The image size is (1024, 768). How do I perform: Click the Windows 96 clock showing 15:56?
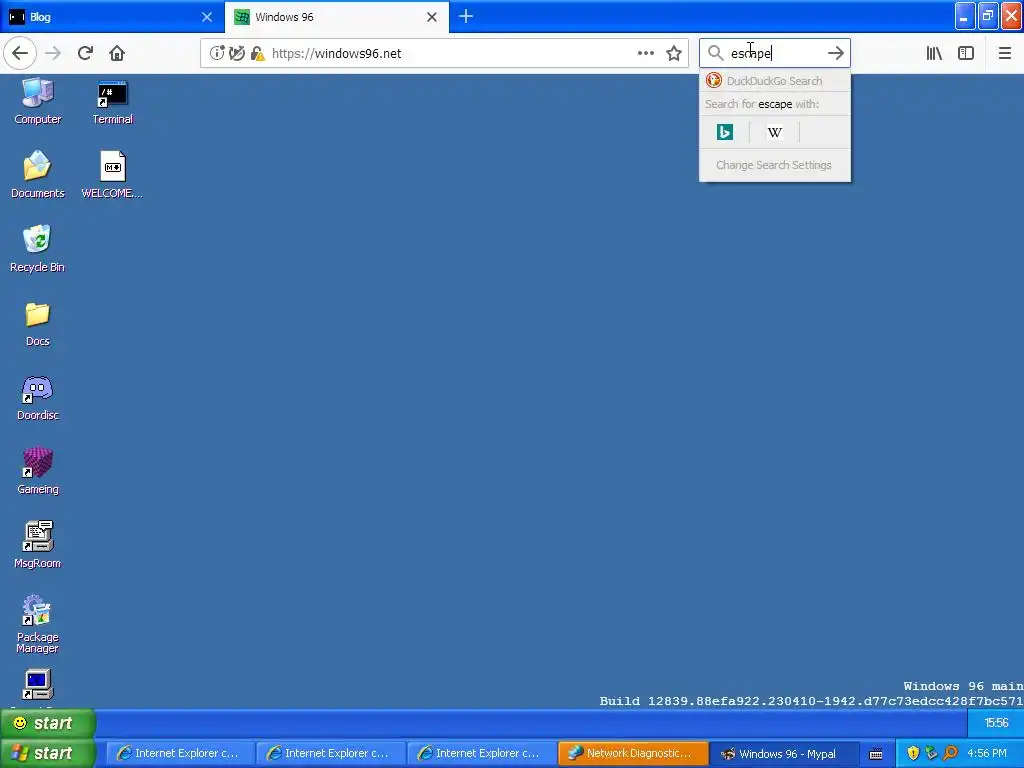[996, 723]
